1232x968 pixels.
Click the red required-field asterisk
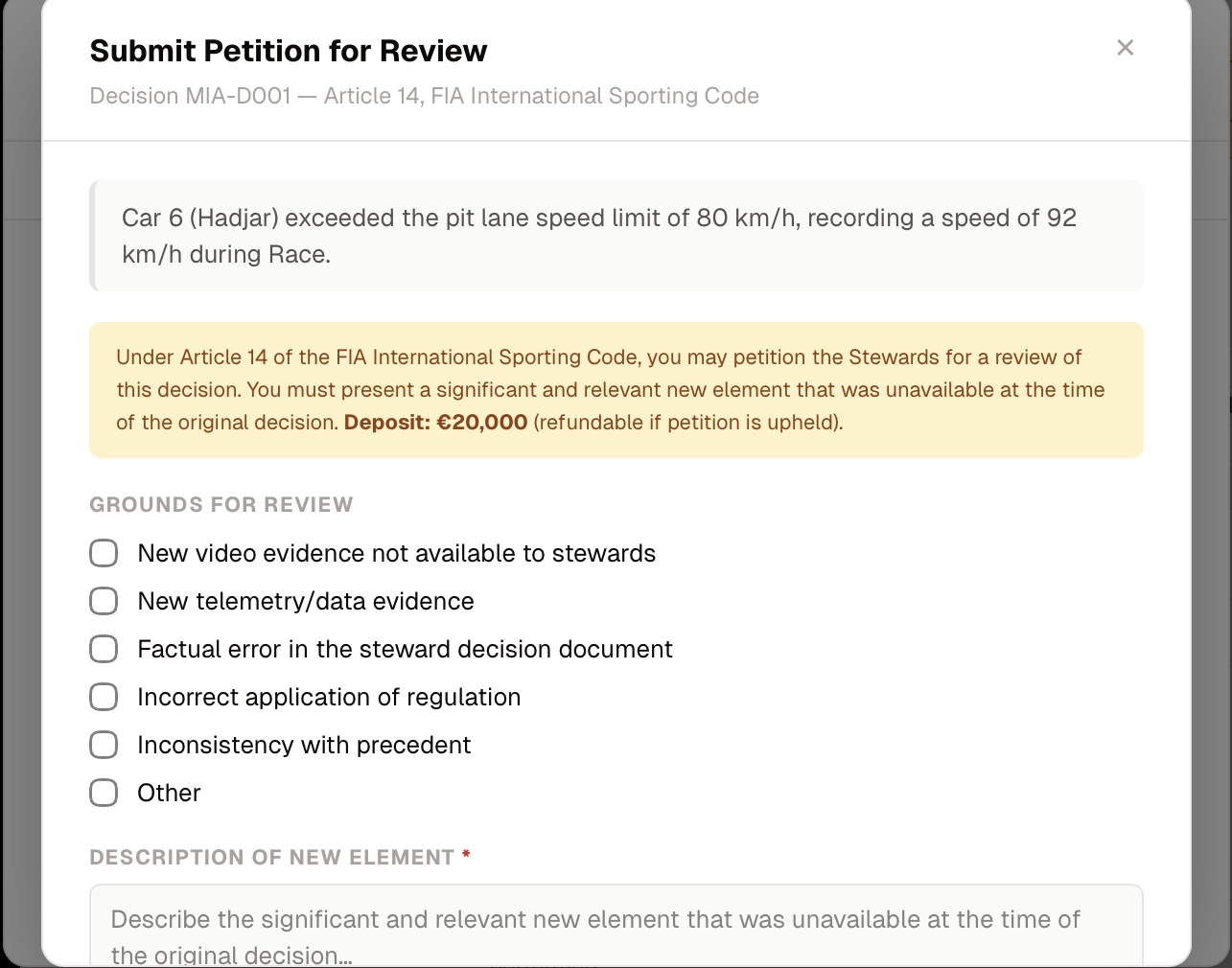pos(467,857)
